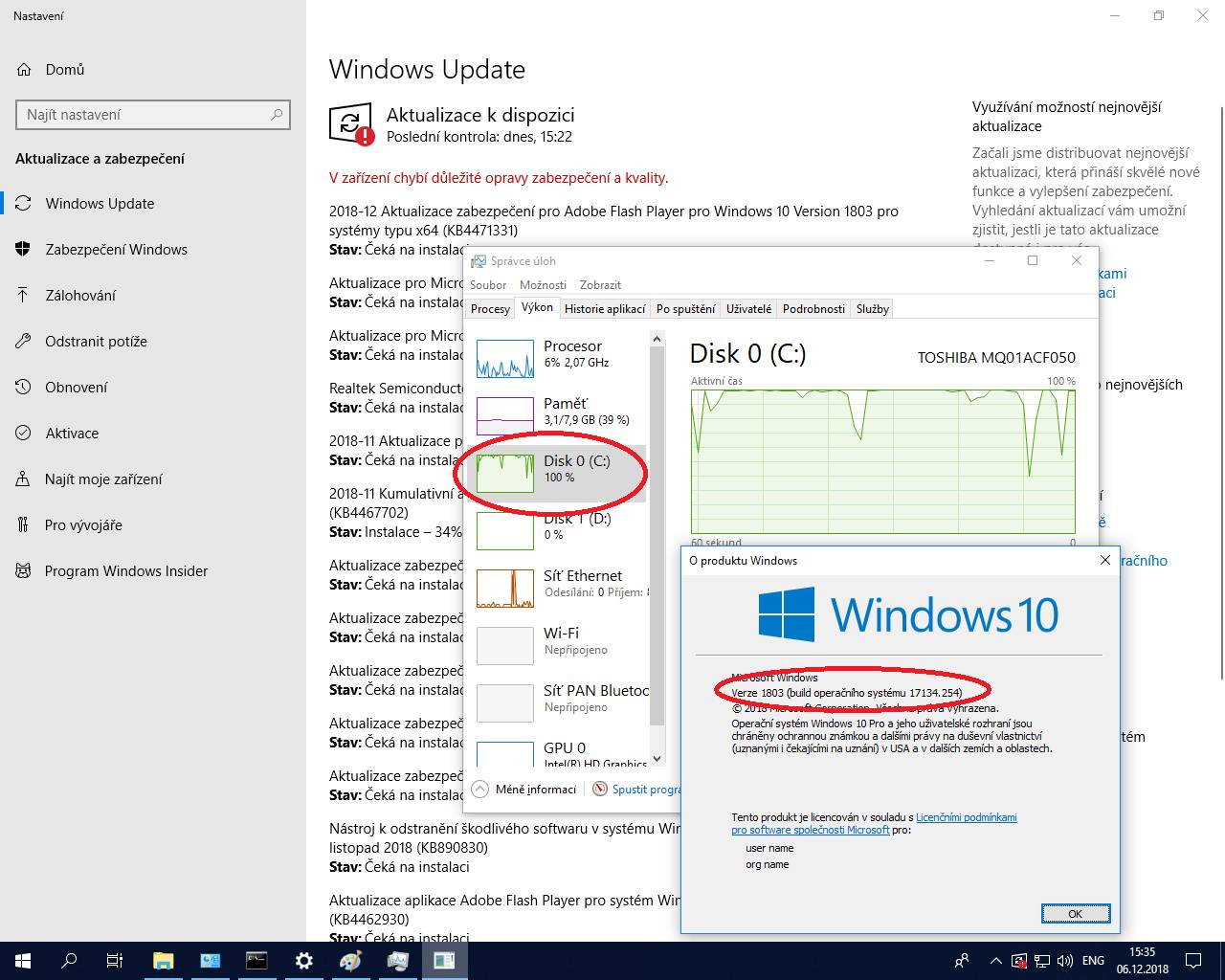Select KB890830 malware removal tool entry
Viewport: 1225px width, 980px height.
[x=504, y=847]
